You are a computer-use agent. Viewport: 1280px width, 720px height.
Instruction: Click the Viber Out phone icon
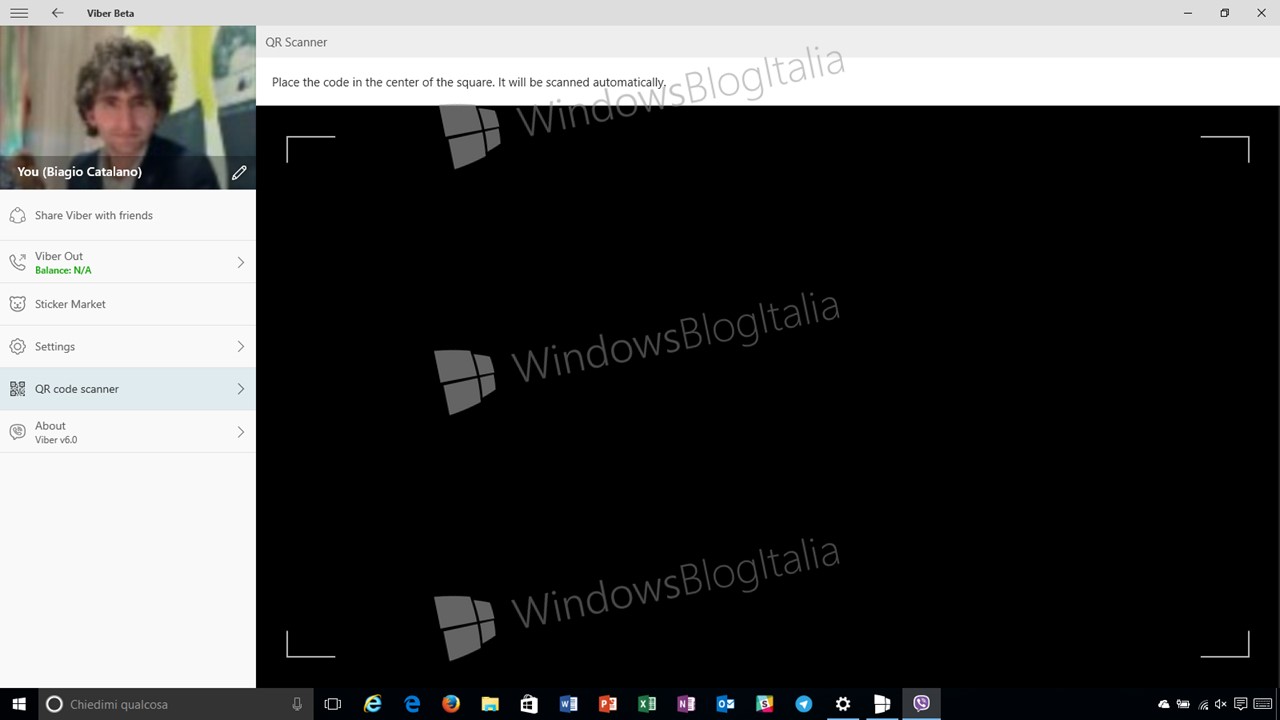(x=17, y=262)
